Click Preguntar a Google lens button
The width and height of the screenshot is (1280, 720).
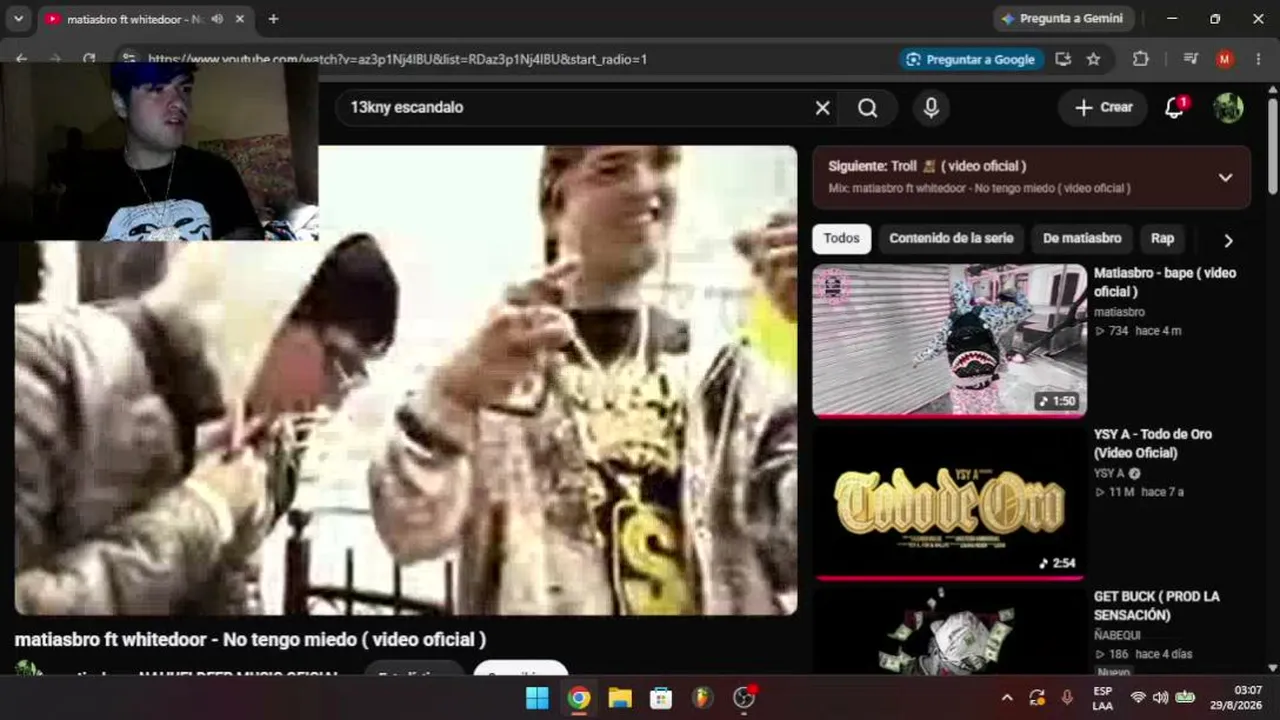(971, 59)
